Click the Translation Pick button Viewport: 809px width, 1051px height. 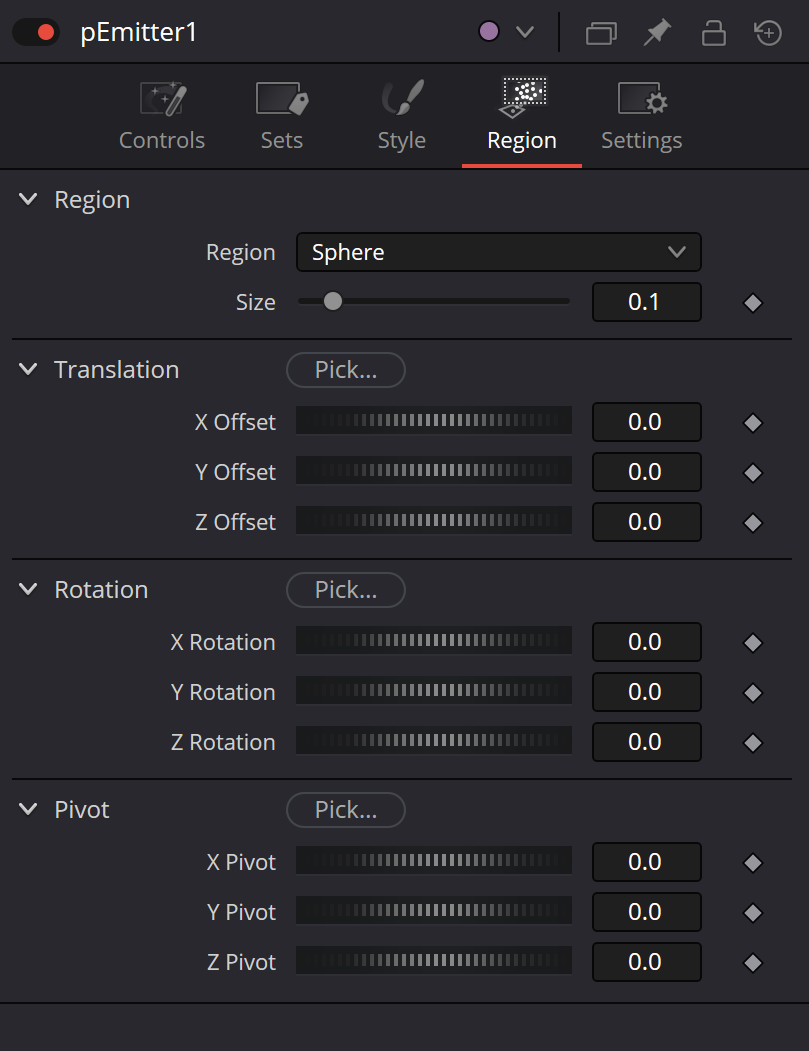pyautogui.click(x=346, y=370)
